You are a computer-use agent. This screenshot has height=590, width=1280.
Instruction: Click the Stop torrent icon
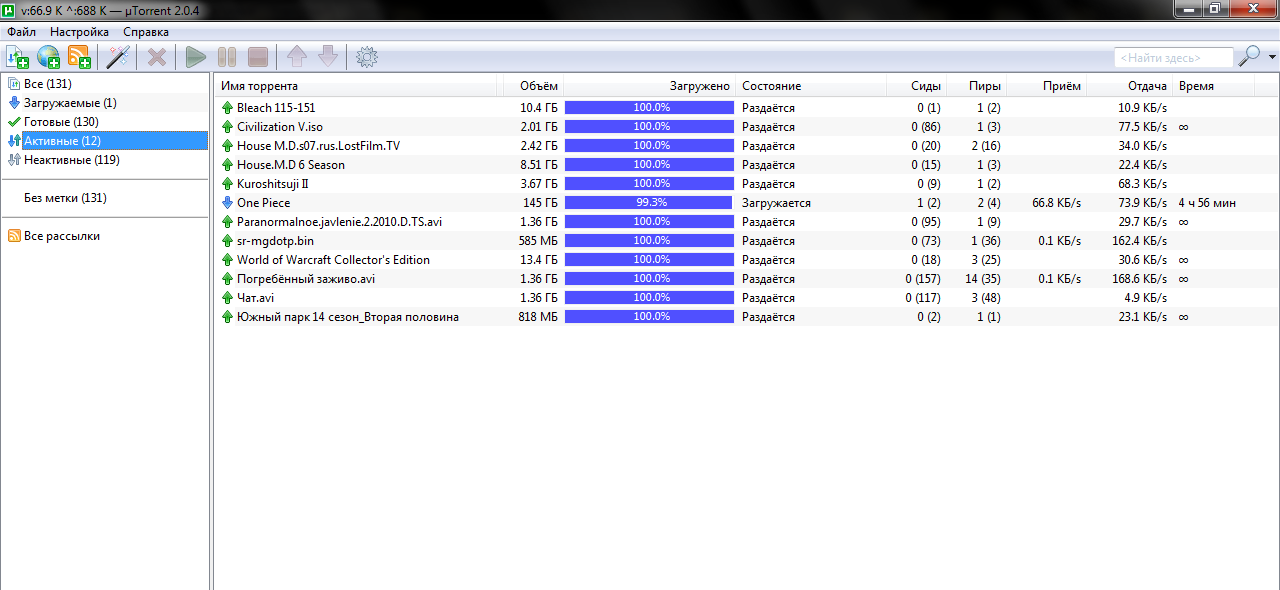[258, 57]
